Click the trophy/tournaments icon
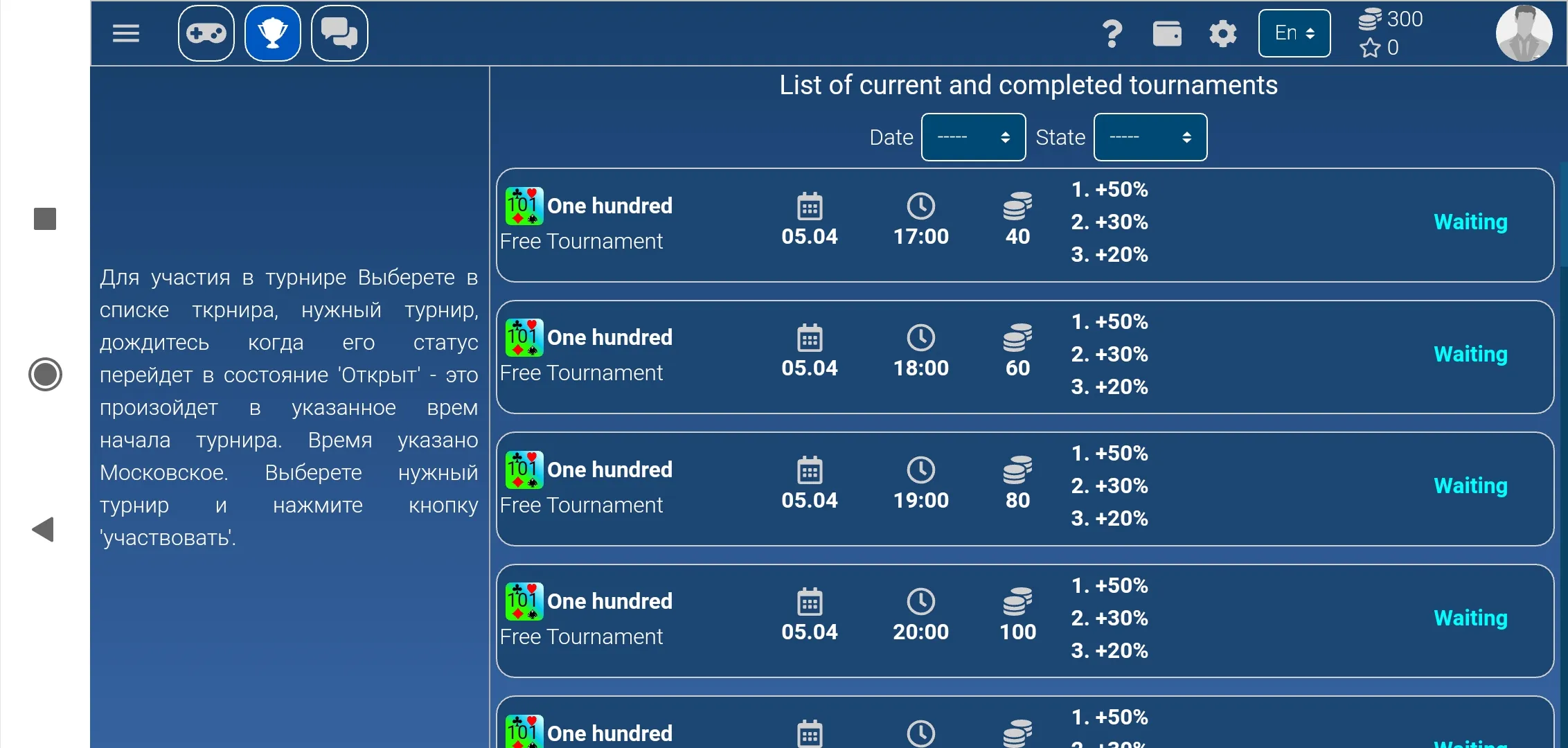This screenshot has height=748, width=1568. (272, 33)
